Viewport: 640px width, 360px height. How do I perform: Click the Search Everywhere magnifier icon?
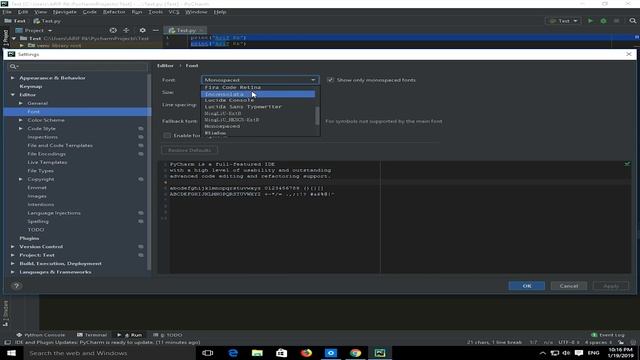[632, 20]
